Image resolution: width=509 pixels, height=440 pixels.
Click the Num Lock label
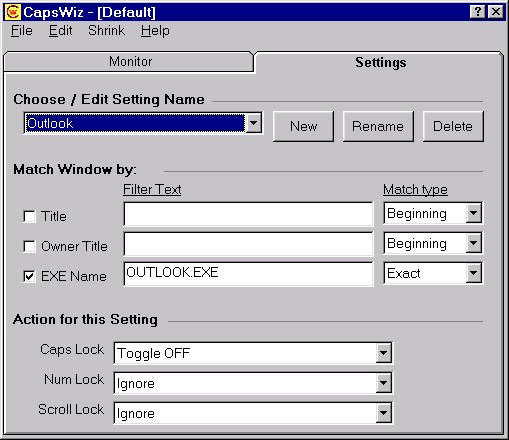click(x=74, y=379)
